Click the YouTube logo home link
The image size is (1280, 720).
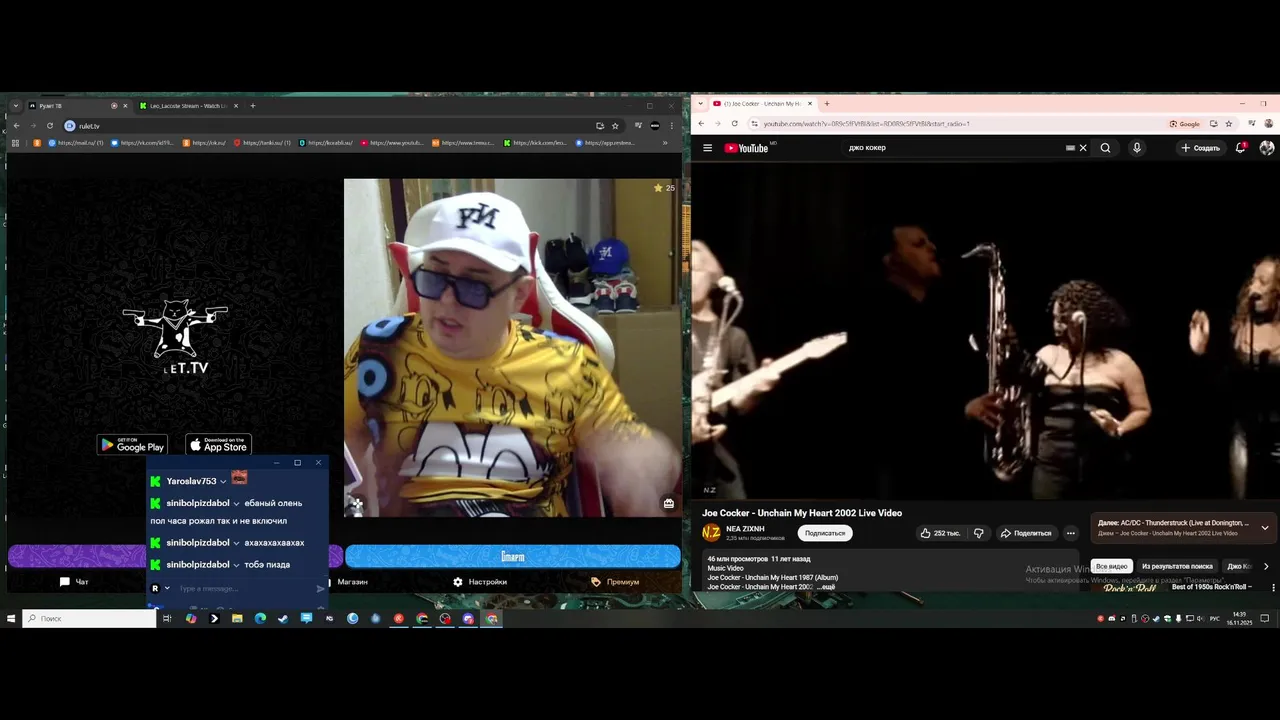coord(747,148)
